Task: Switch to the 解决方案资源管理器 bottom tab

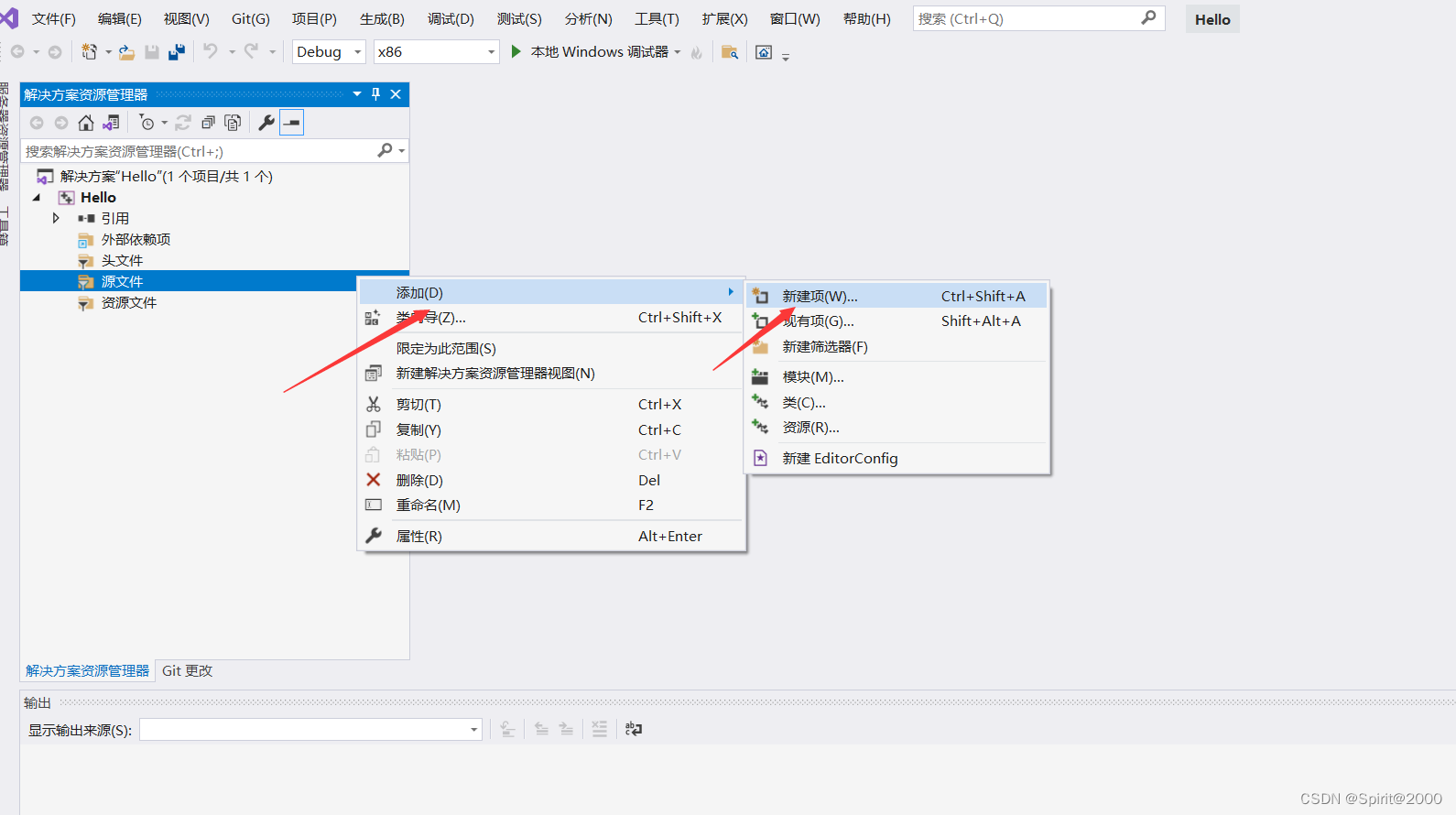Action: [x=87, y=670]
